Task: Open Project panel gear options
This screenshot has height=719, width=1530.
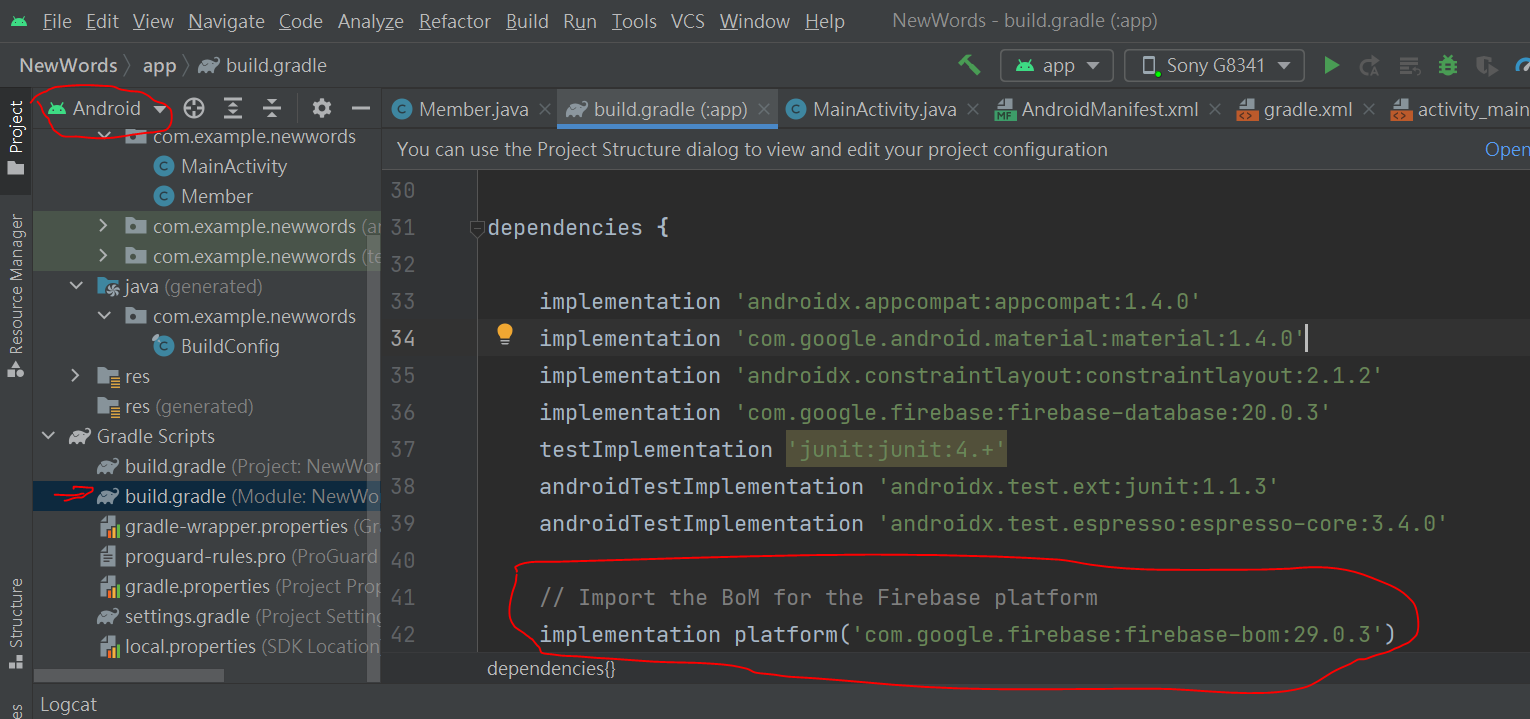Action: 321,108
